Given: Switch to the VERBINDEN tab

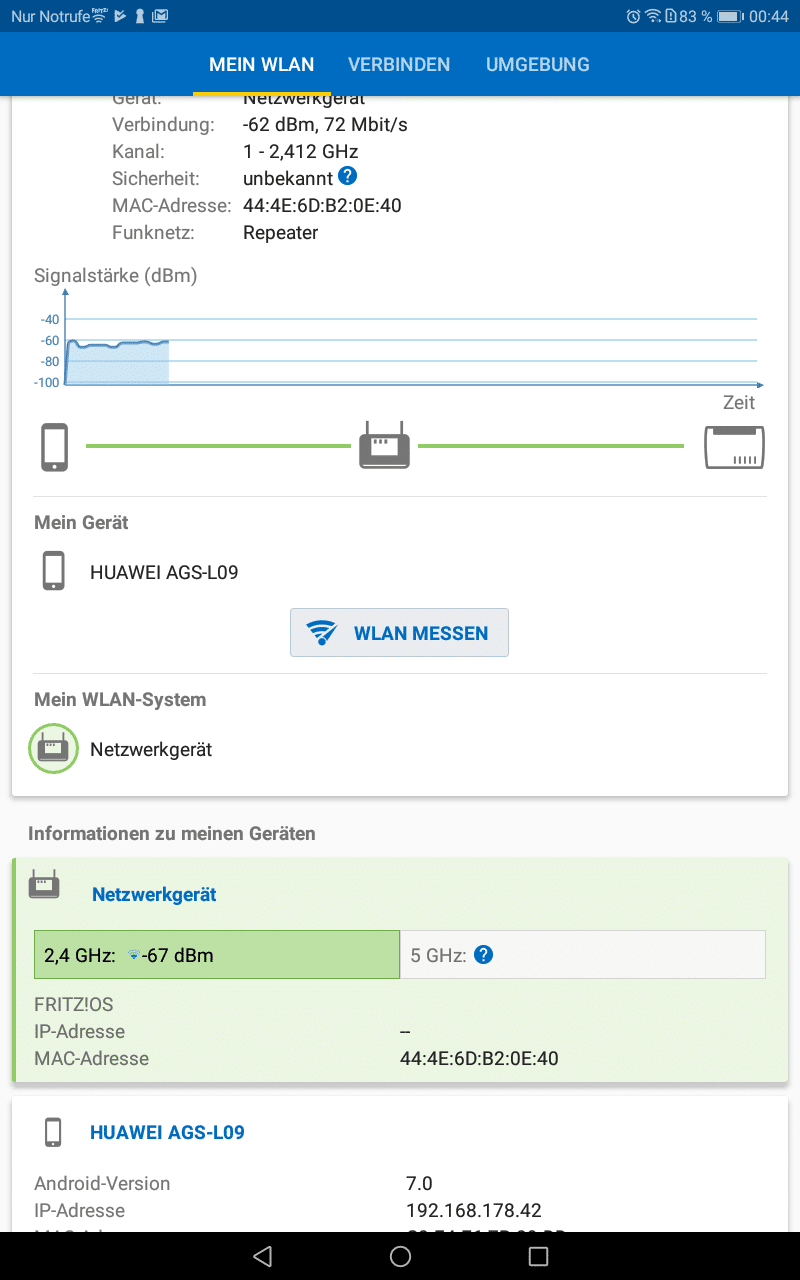Looking at the screenshot, I should click(x=399, y=65).
